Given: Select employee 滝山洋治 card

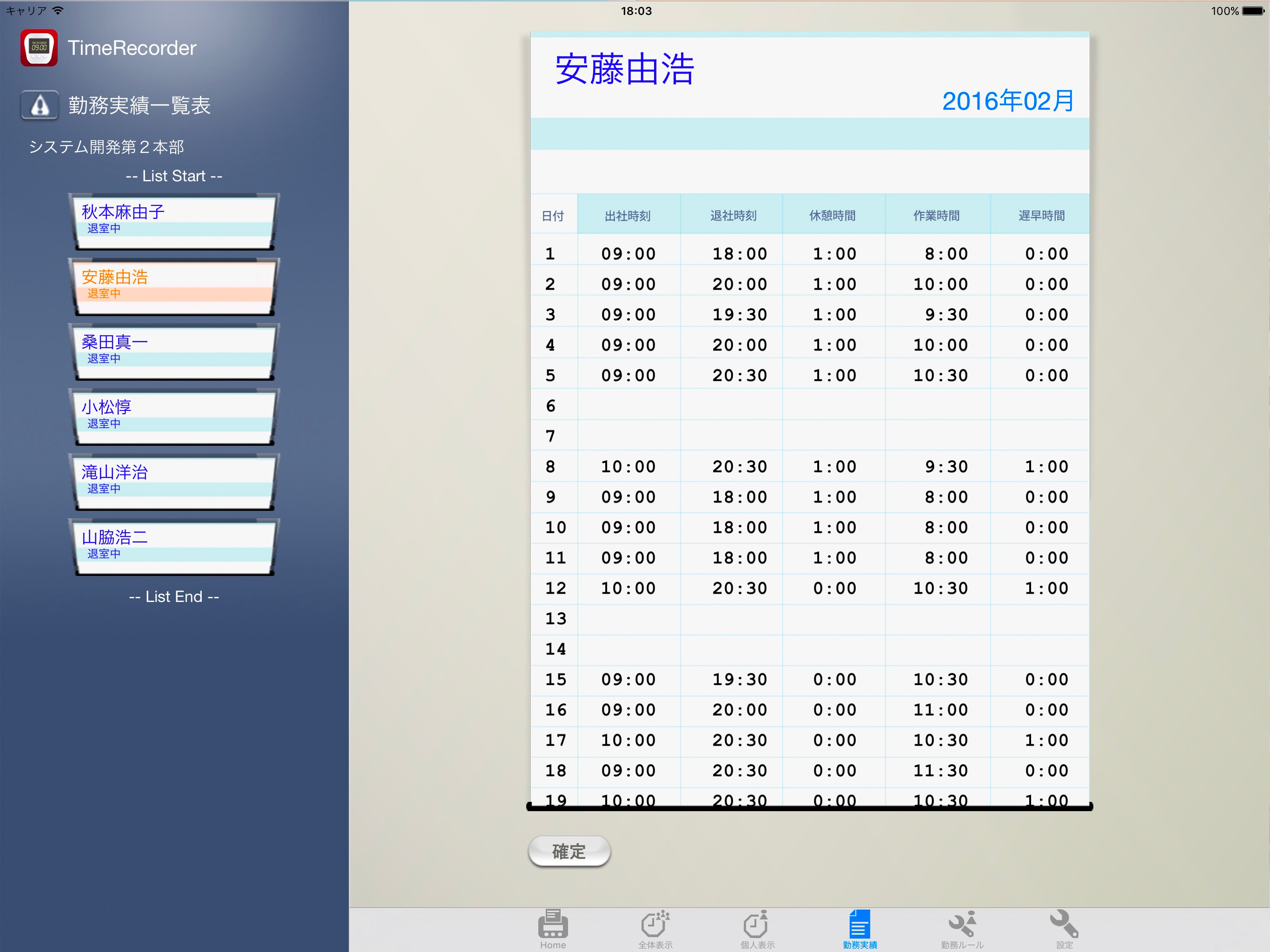Looking at the screenshot, I should pos(174,481).
